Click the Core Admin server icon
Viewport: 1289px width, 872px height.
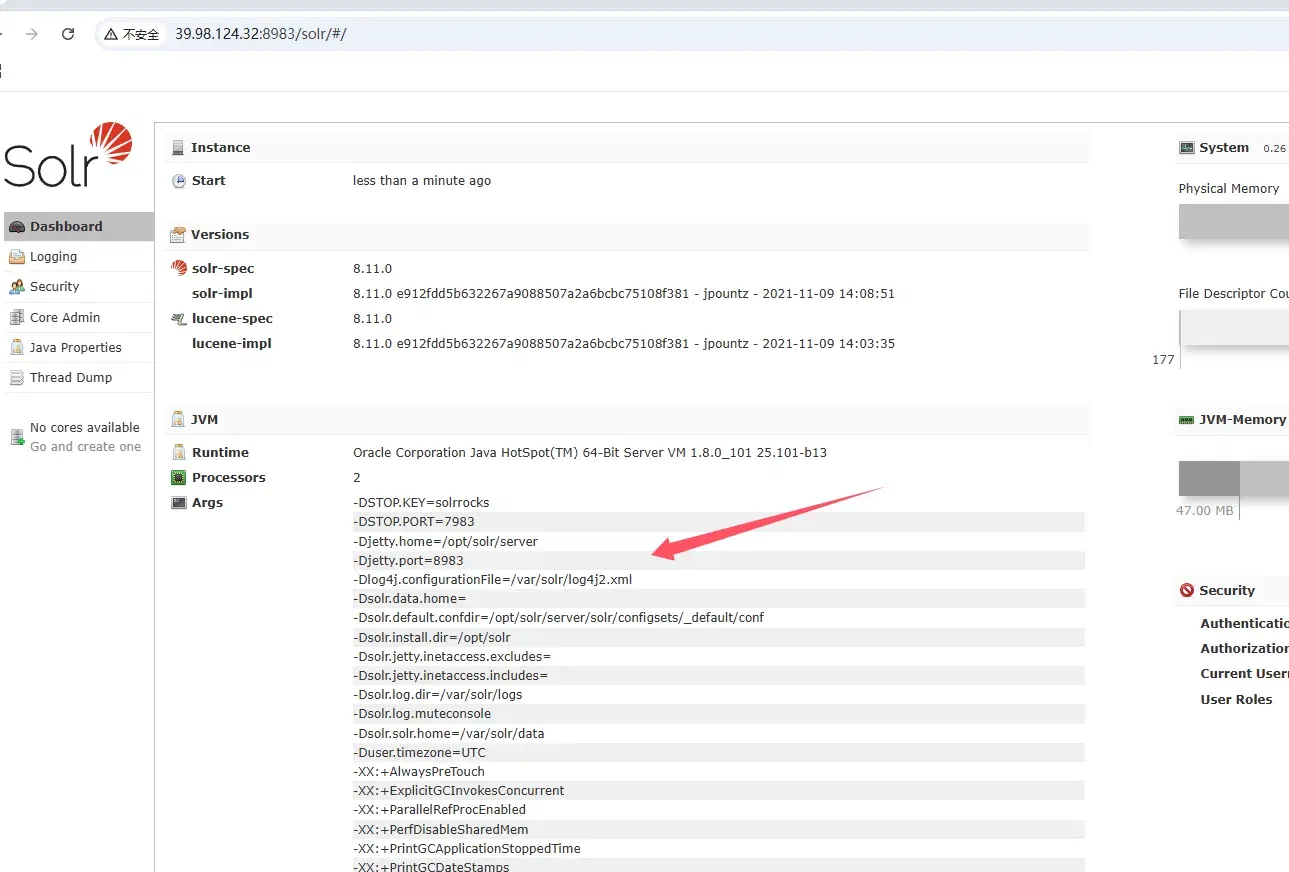[17, 317]
